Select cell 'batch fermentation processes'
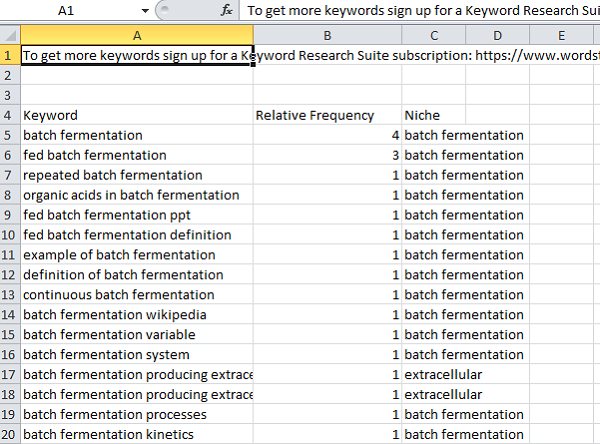The width and height of the screenshot is (600, 444). coord(137,414)
